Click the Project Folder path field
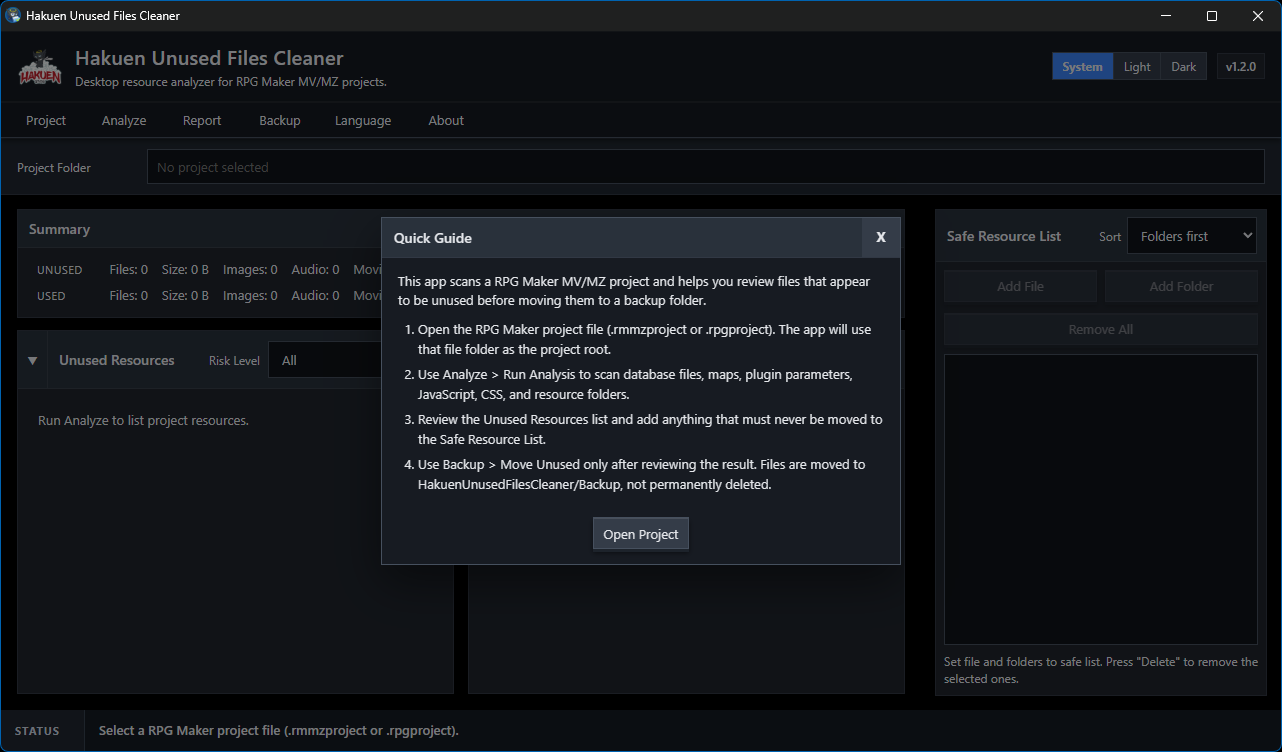1282x752 pixels. point(706,167)
